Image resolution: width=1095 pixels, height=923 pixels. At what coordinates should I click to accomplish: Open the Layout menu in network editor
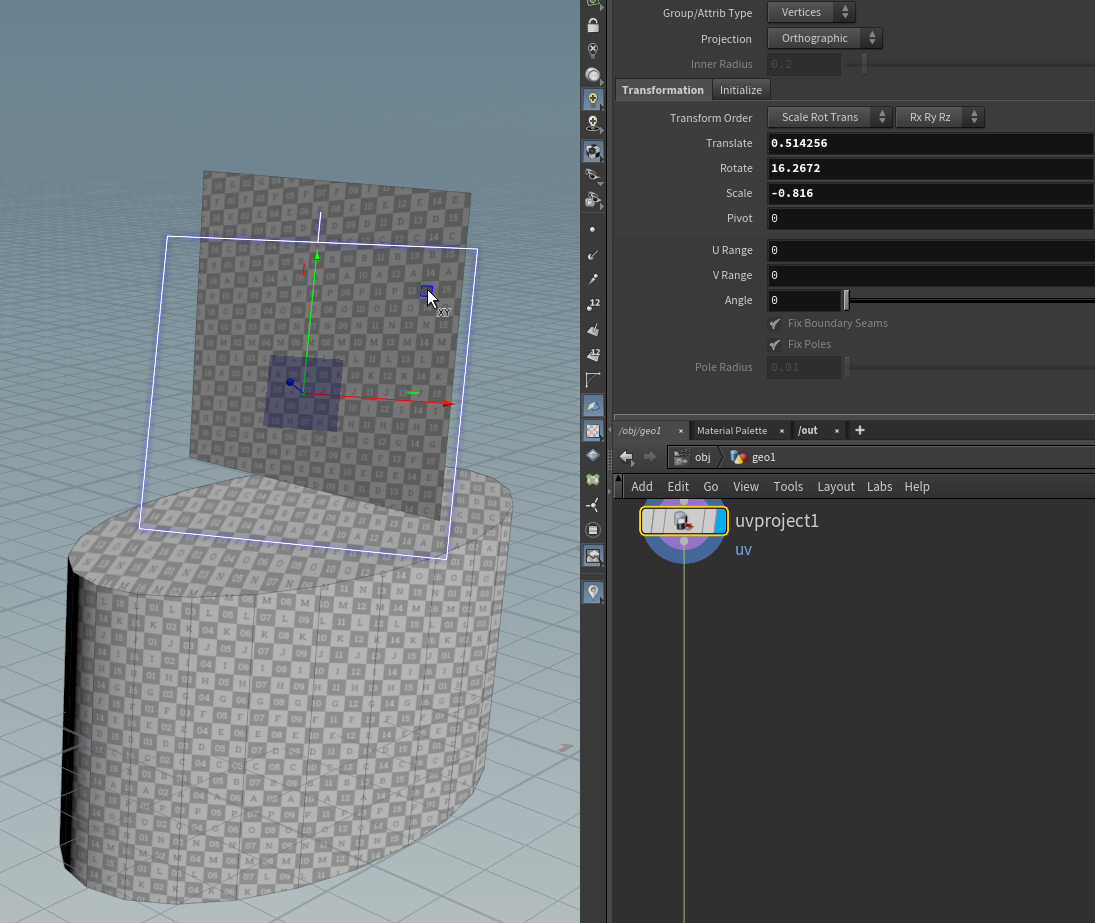click(836, 487)
